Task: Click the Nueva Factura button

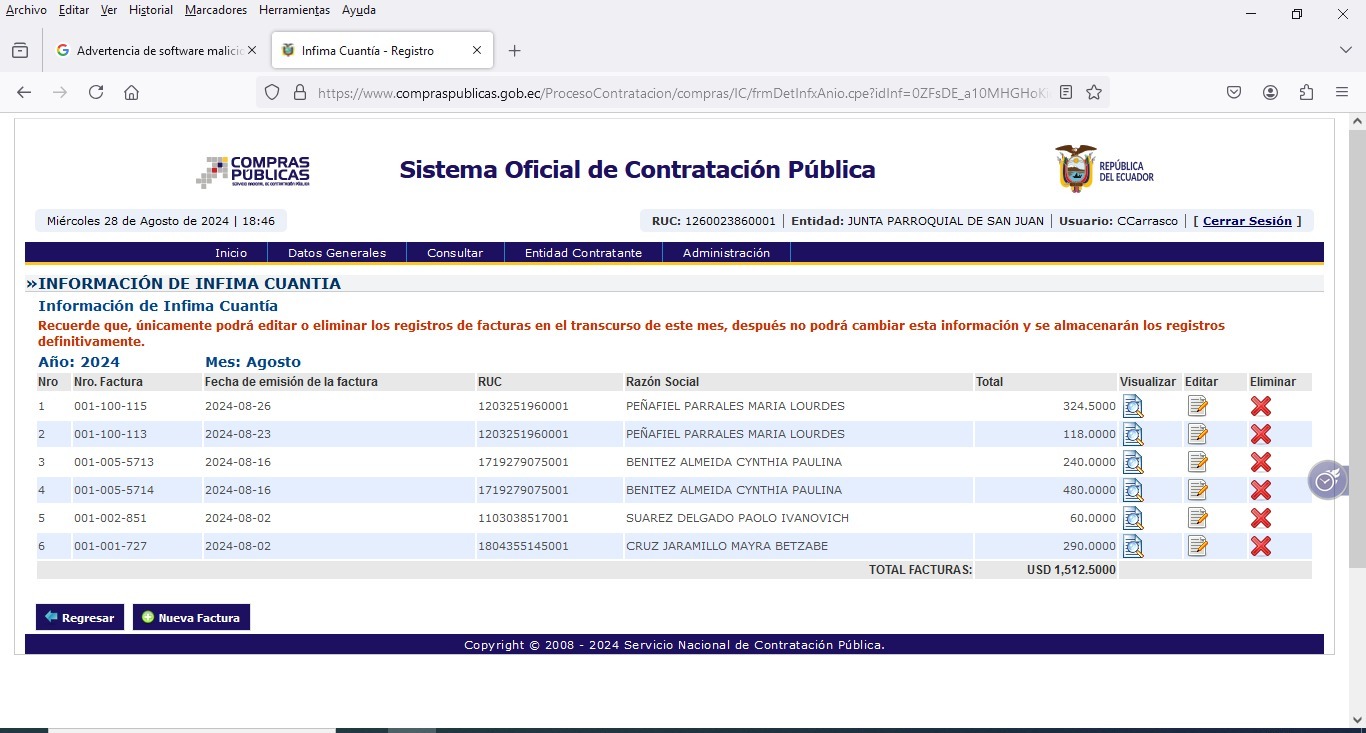Action: [x=191, y=618]
